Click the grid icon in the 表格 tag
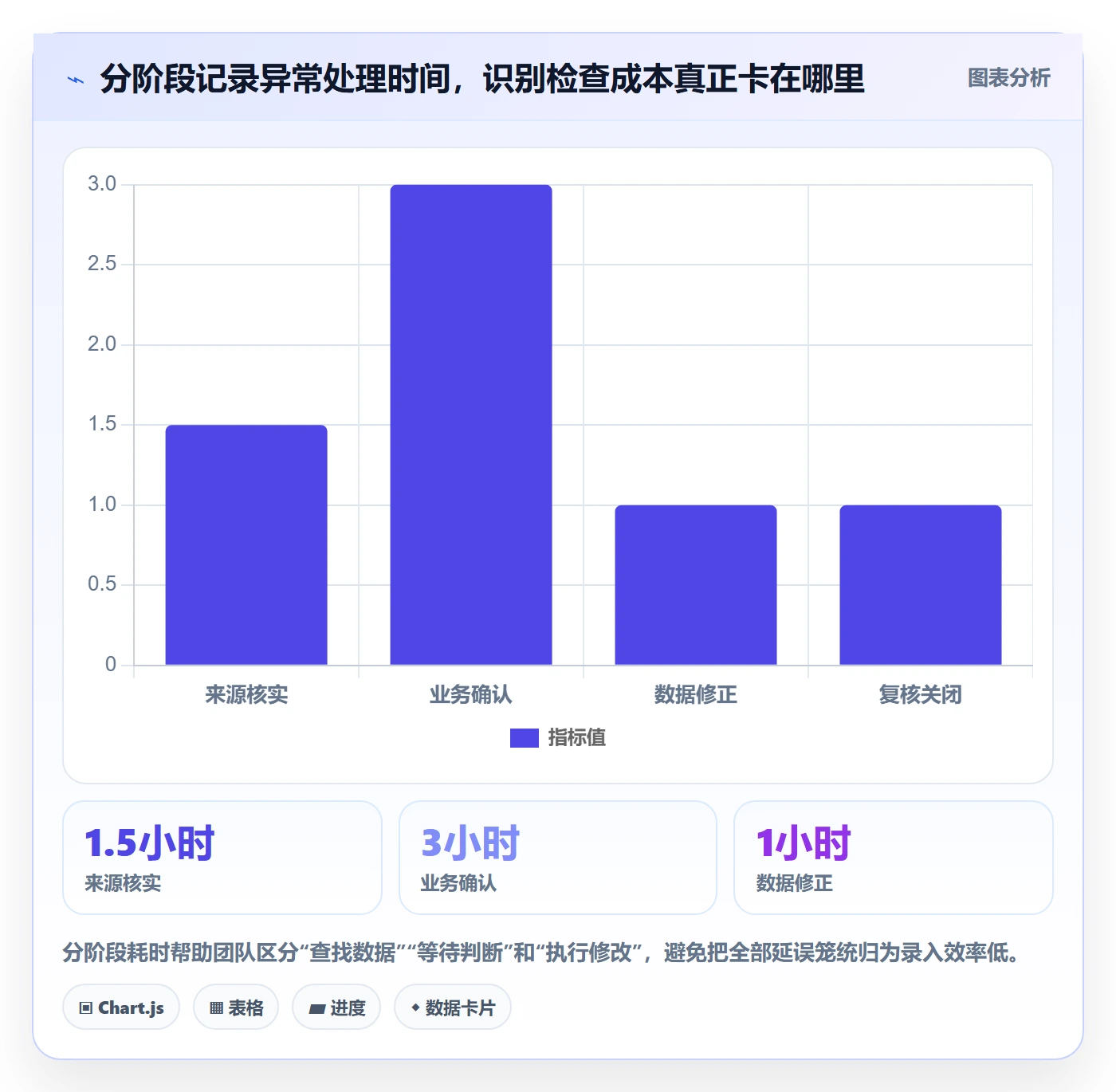This screenshot has height=1092, width=1116. [x=216, y=1008]
